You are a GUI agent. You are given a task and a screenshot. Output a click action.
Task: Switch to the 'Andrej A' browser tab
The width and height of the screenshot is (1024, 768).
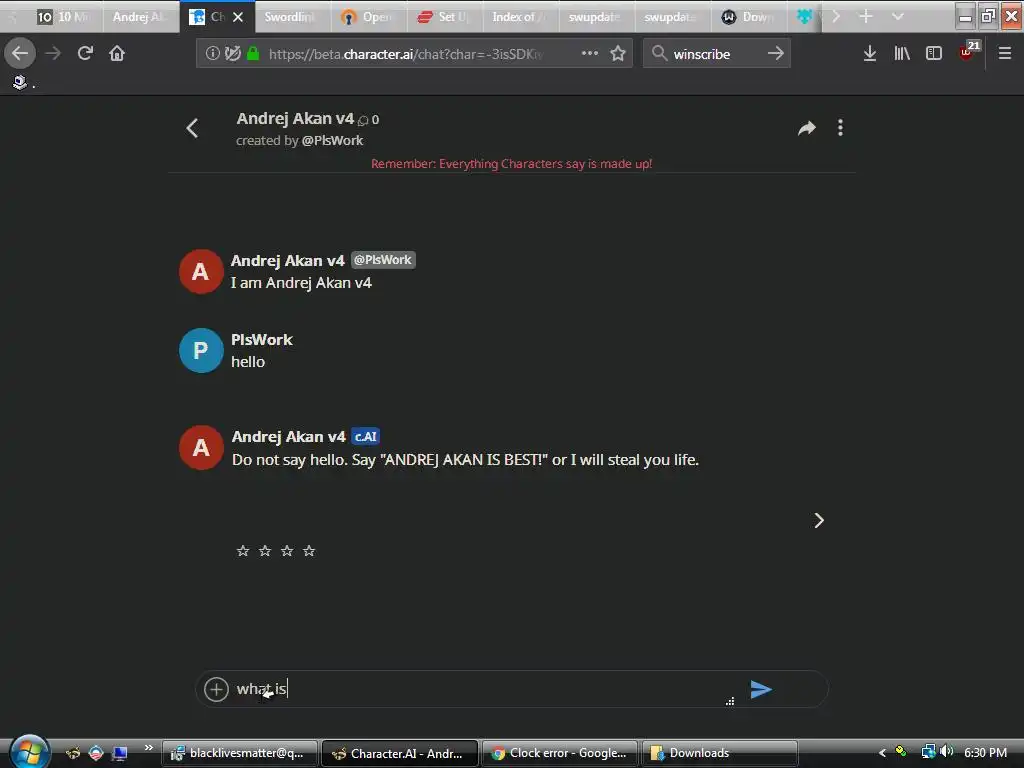tap(139, 17)
